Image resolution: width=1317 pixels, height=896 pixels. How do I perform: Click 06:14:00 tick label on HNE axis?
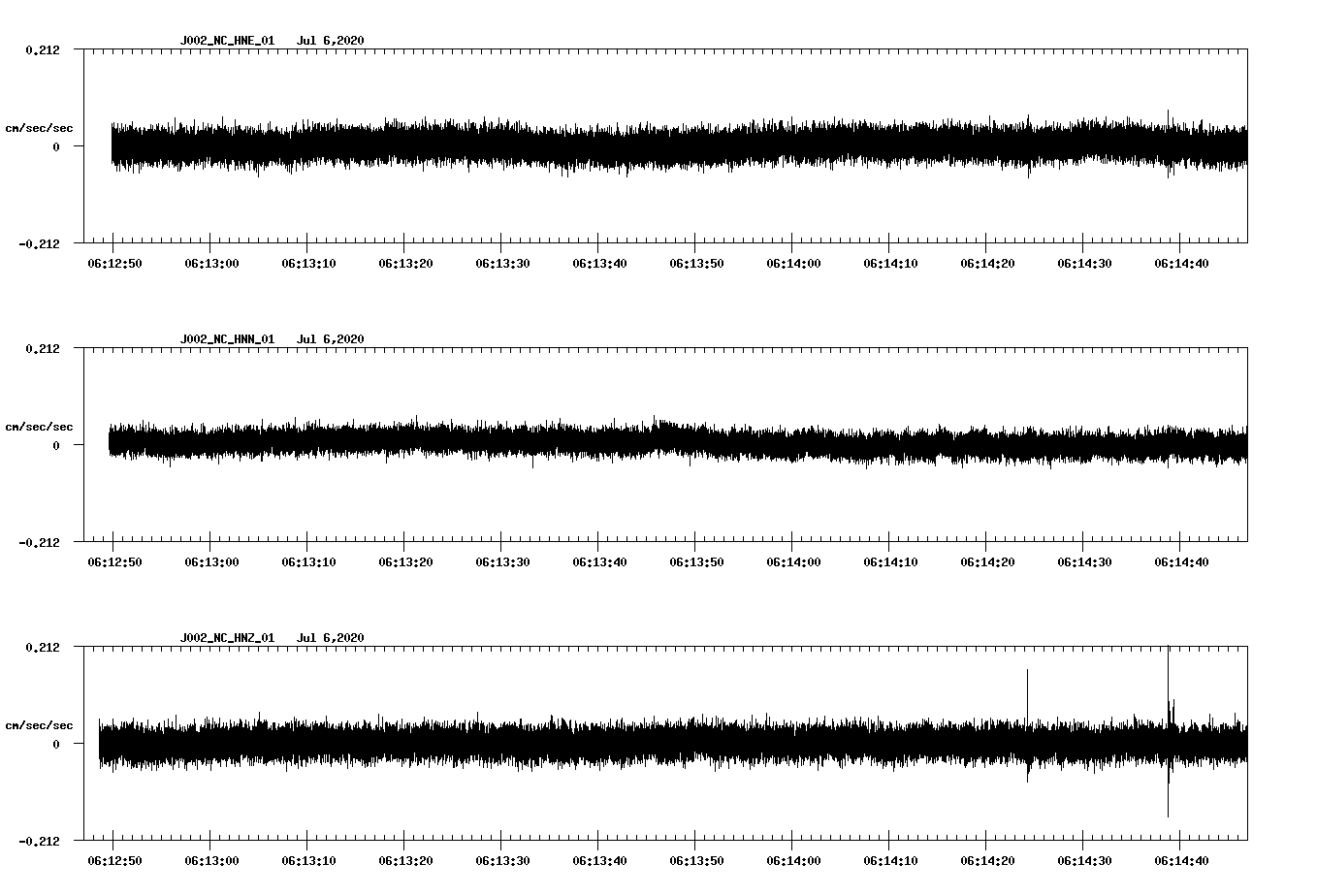(x=793, y=264)
